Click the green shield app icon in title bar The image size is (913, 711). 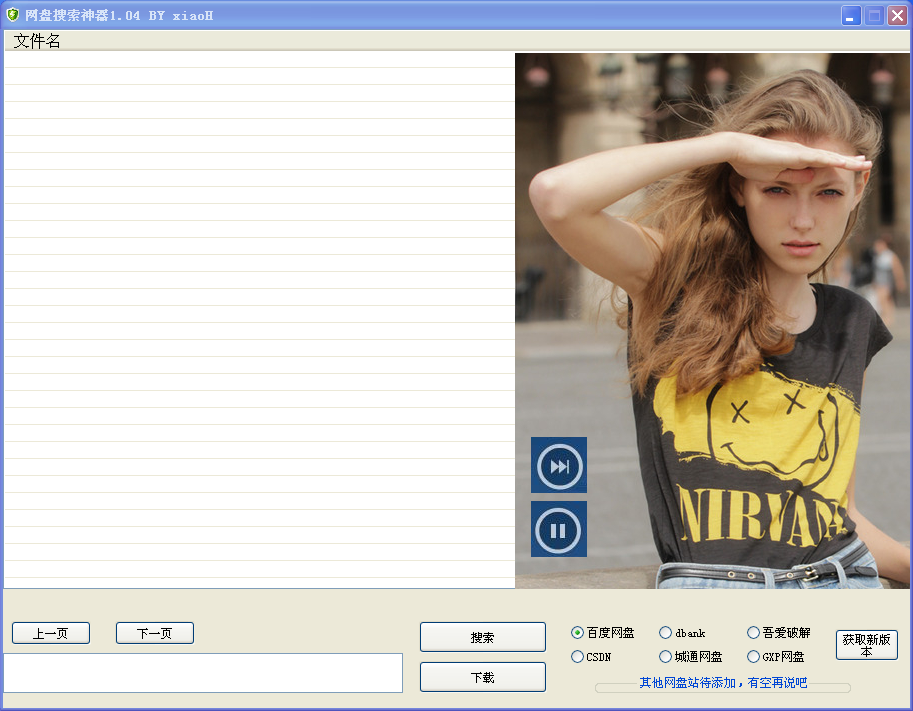[13, 15]
